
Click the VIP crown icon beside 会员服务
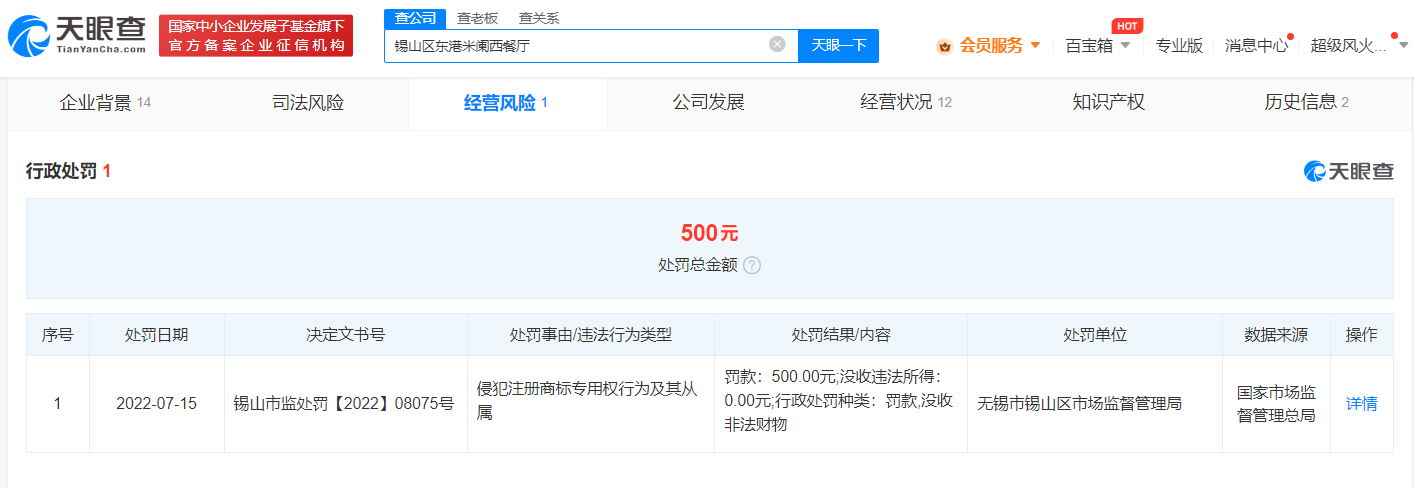click(944, 45)
